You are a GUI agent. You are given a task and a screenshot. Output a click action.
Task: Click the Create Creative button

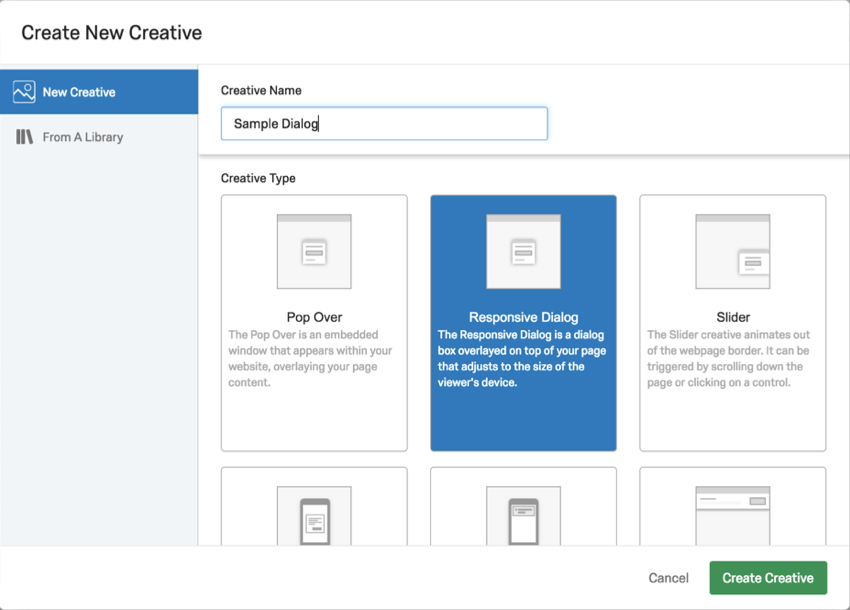(x=768, y=578)
